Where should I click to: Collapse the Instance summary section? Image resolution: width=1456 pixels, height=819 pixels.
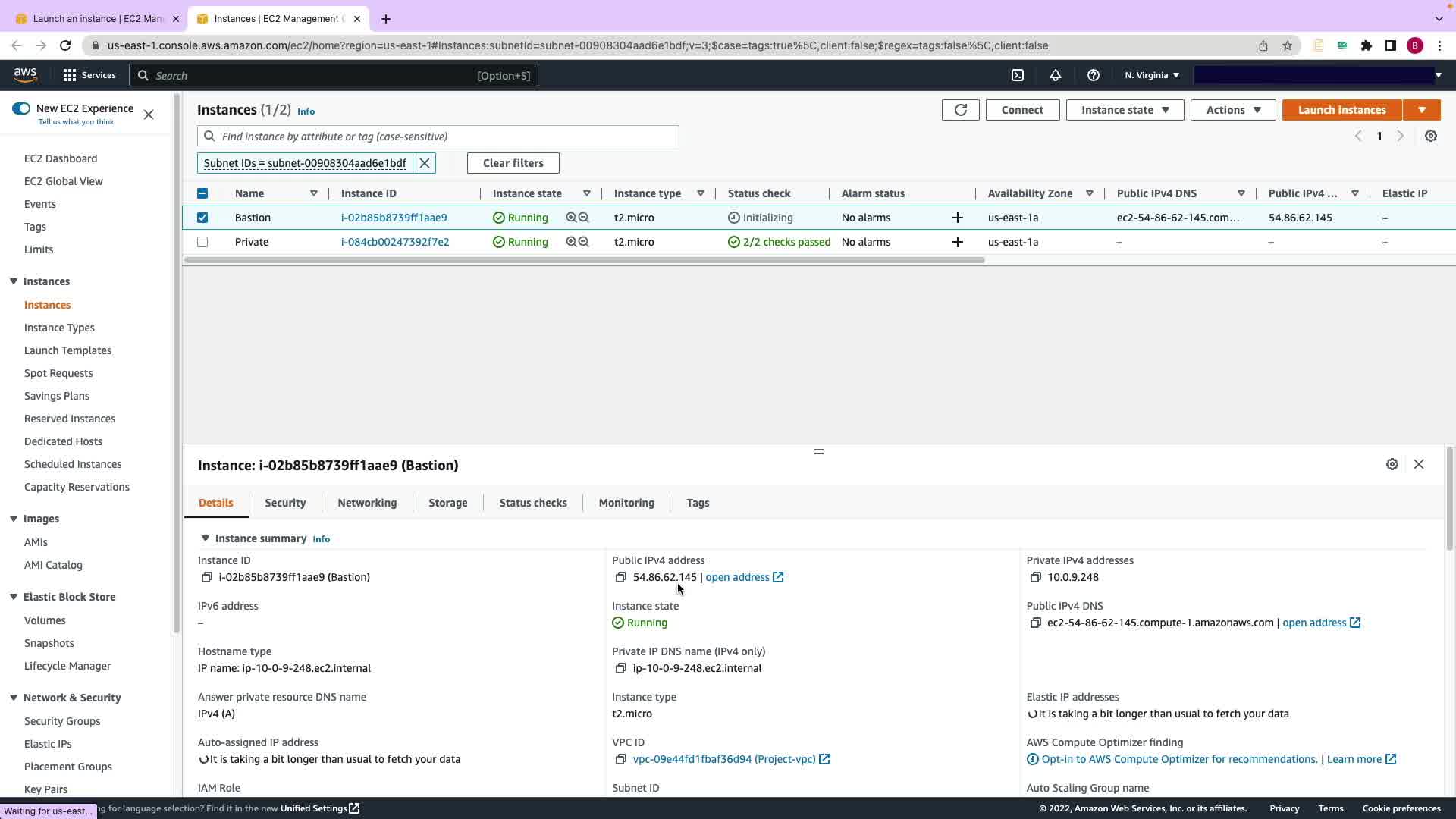click(205, 538)
